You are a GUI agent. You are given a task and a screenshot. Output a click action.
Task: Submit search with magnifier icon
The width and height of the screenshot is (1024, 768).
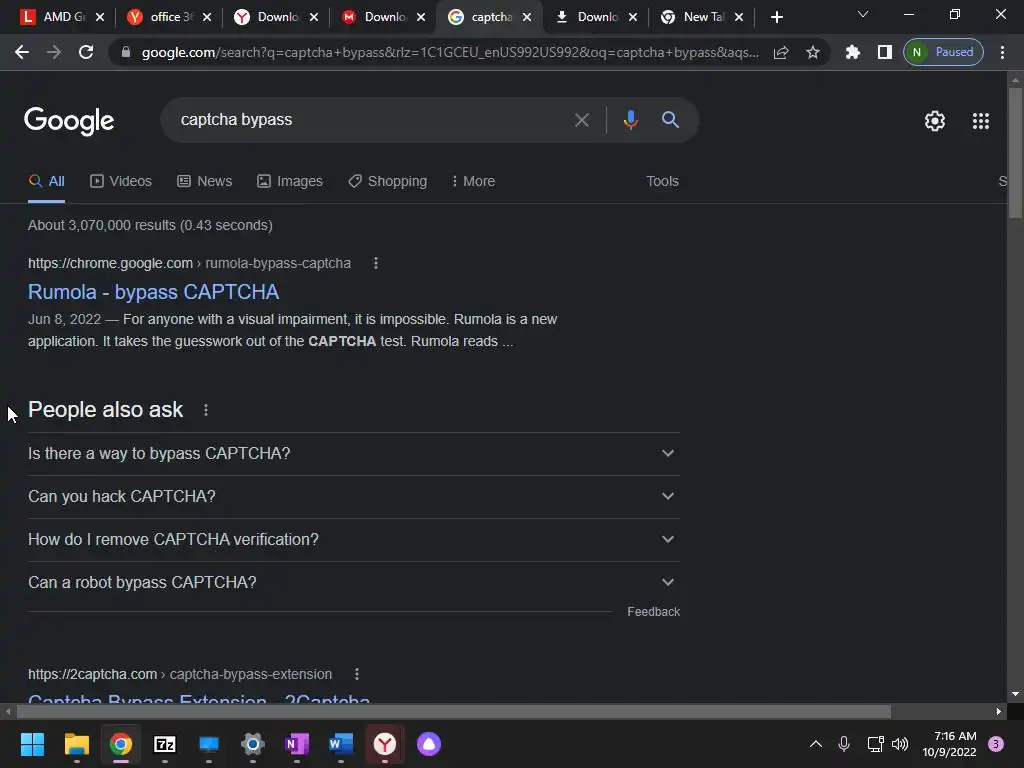670,120
